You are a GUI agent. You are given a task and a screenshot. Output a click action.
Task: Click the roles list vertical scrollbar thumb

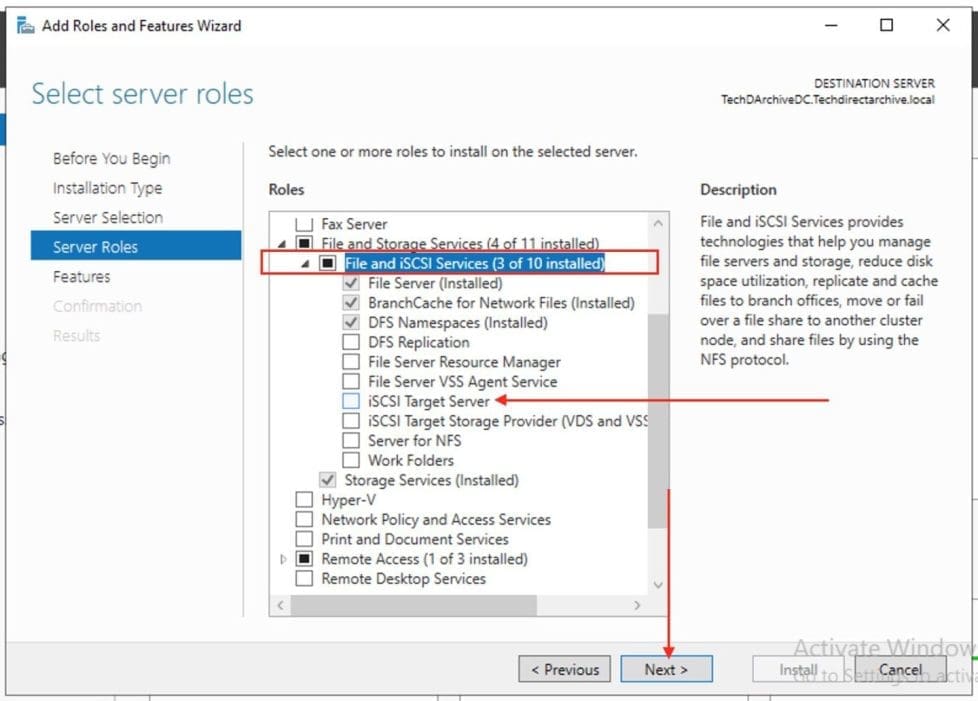(x=657, y=420)
